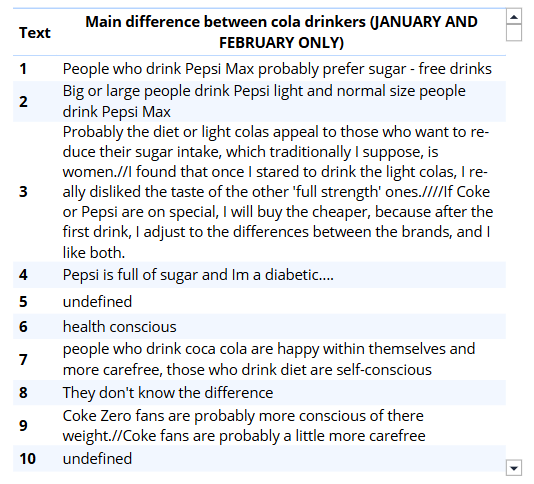Click the long response in row 3

pyautogui.click(x=278, y=192)
